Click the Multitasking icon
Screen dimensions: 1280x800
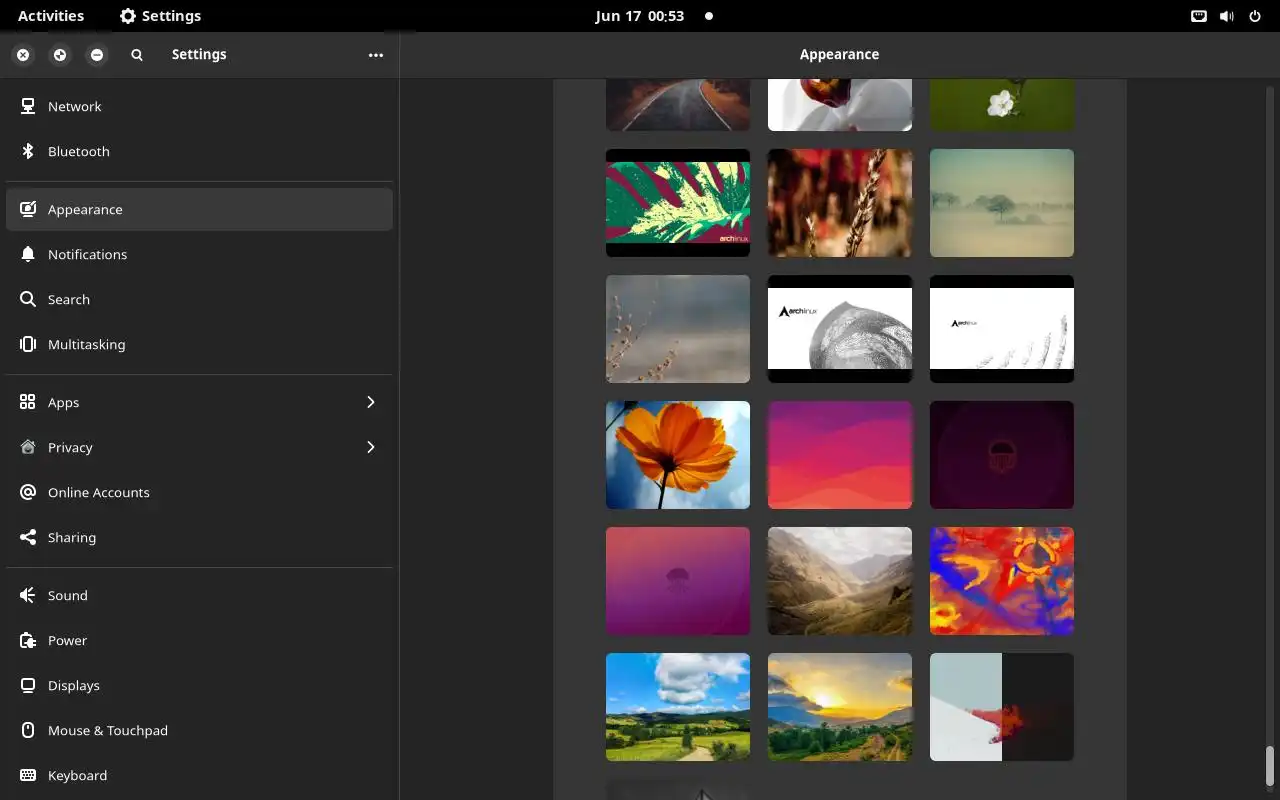pos(28,344)
